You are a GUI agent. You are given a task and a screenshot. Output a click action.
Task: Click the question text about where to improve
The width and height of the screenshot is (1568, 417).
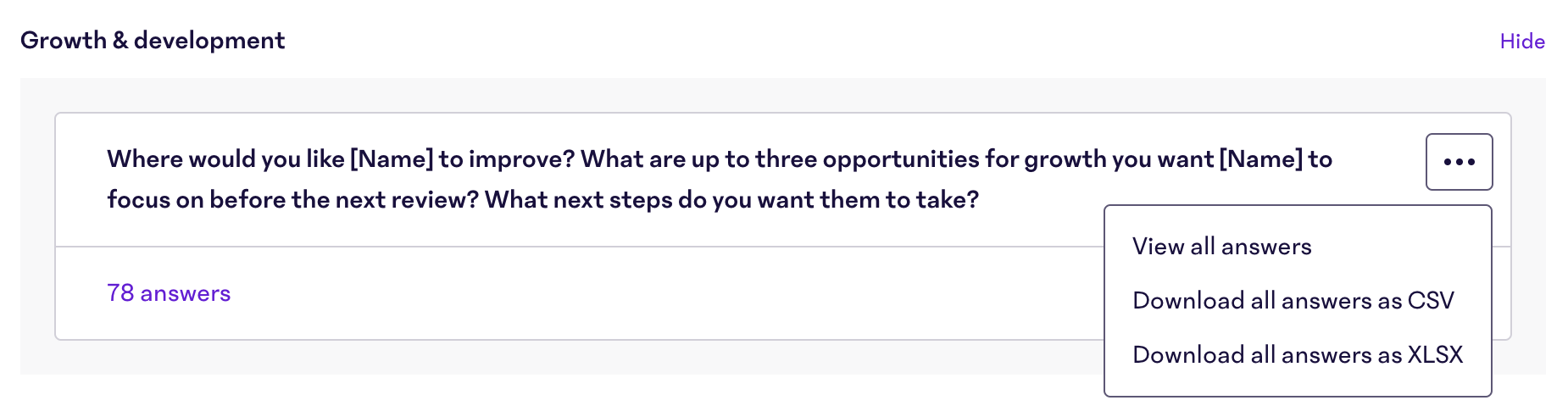tap(720, 180)
